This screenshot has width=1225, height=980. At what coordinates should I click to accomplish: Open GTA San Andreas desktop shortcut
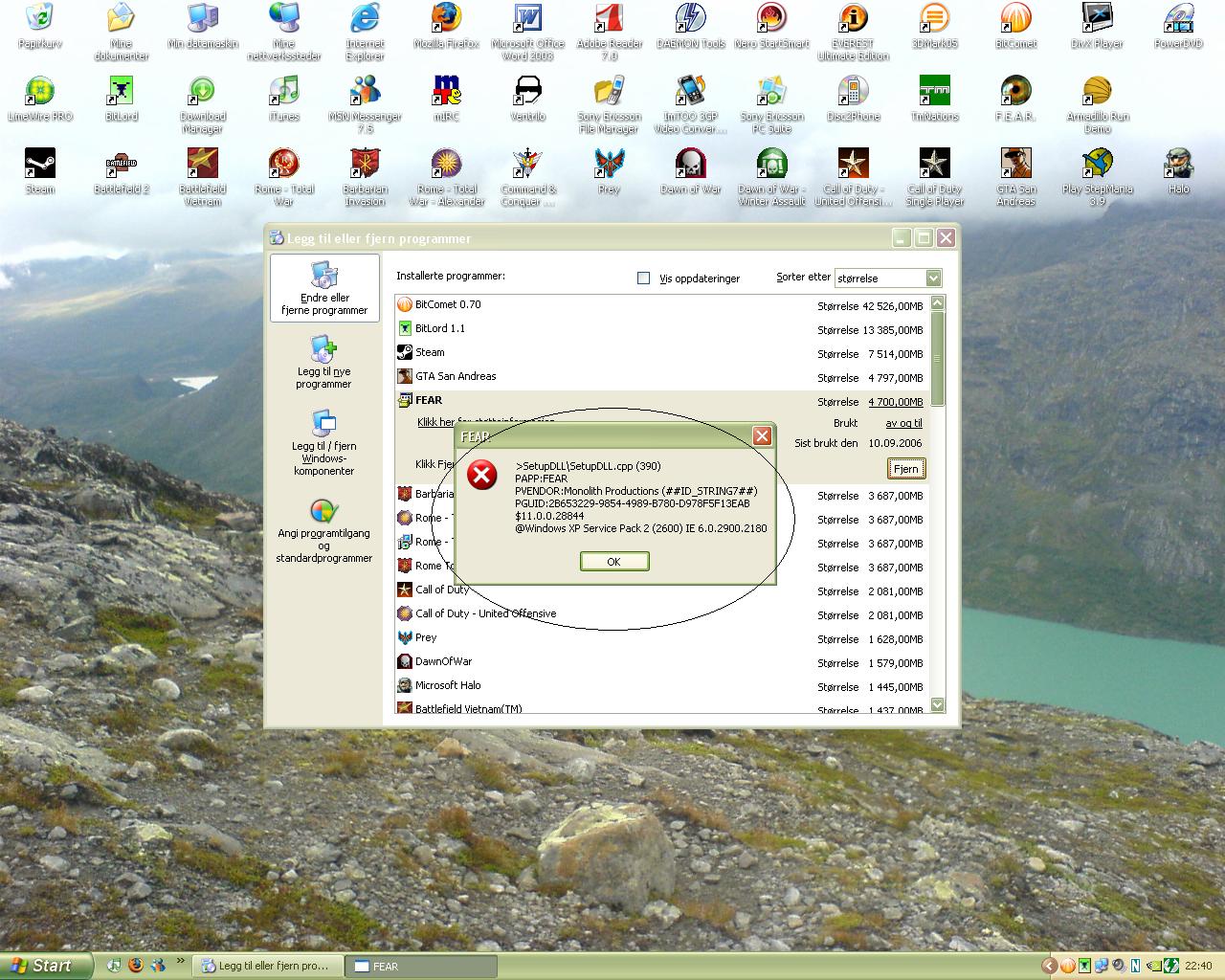click(1015, 176)
